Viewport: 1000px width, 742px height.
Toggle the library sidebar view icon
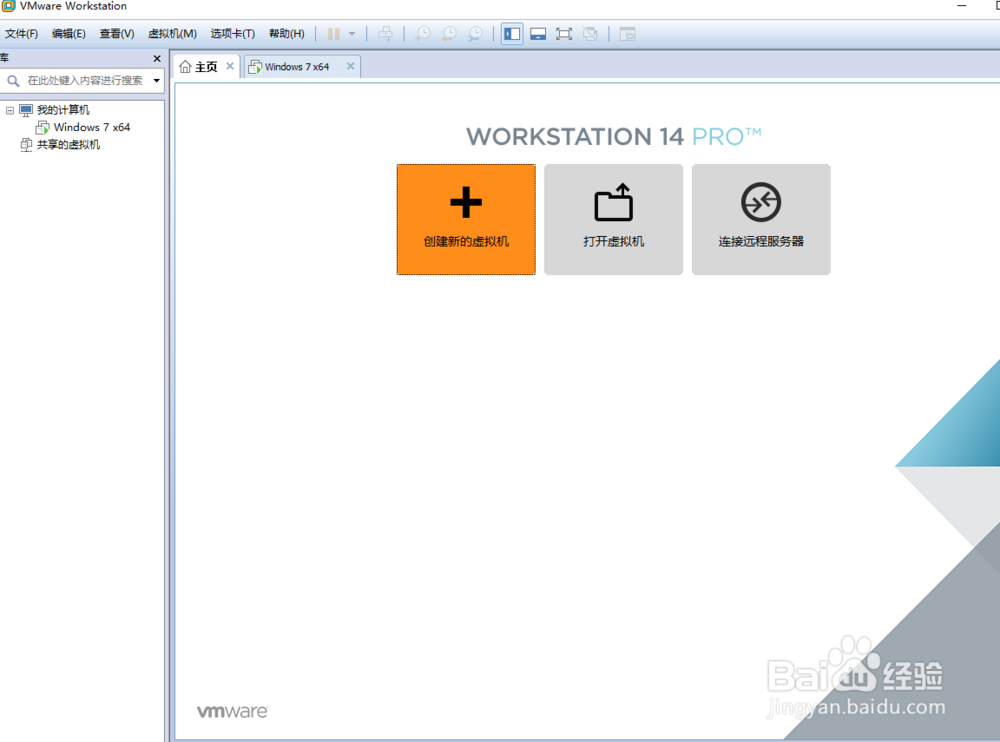click(512, 34)
